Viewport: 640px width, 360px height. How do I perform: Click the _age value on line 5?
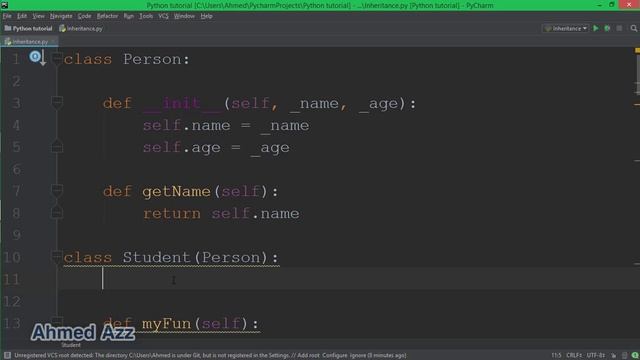tap(270, 148)
